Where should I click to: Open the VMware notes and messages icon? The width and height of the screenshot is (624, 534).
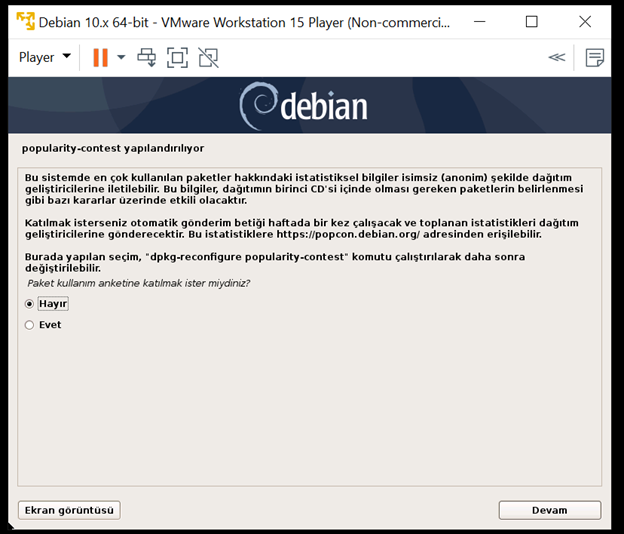click(595, 58)
